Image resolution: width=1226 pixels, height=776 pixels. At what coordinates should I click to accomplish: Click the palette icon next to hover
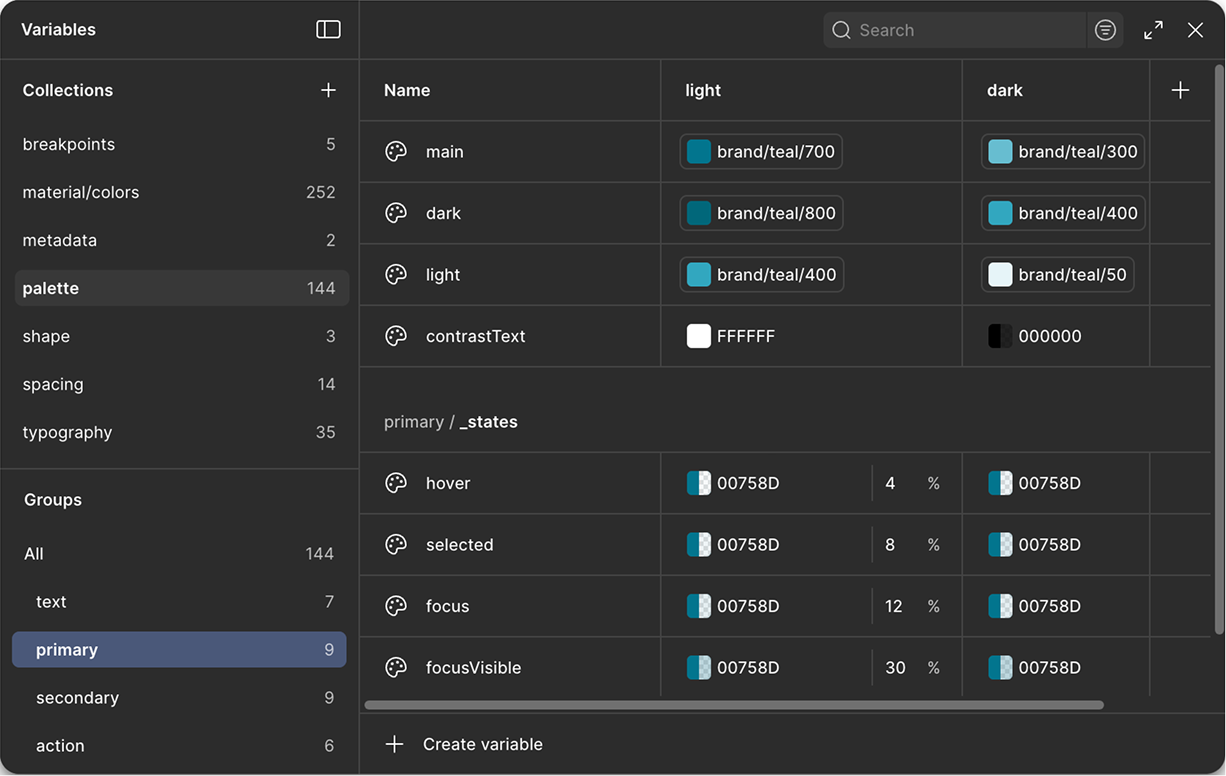pyautogui.click(x=396, y=483)
